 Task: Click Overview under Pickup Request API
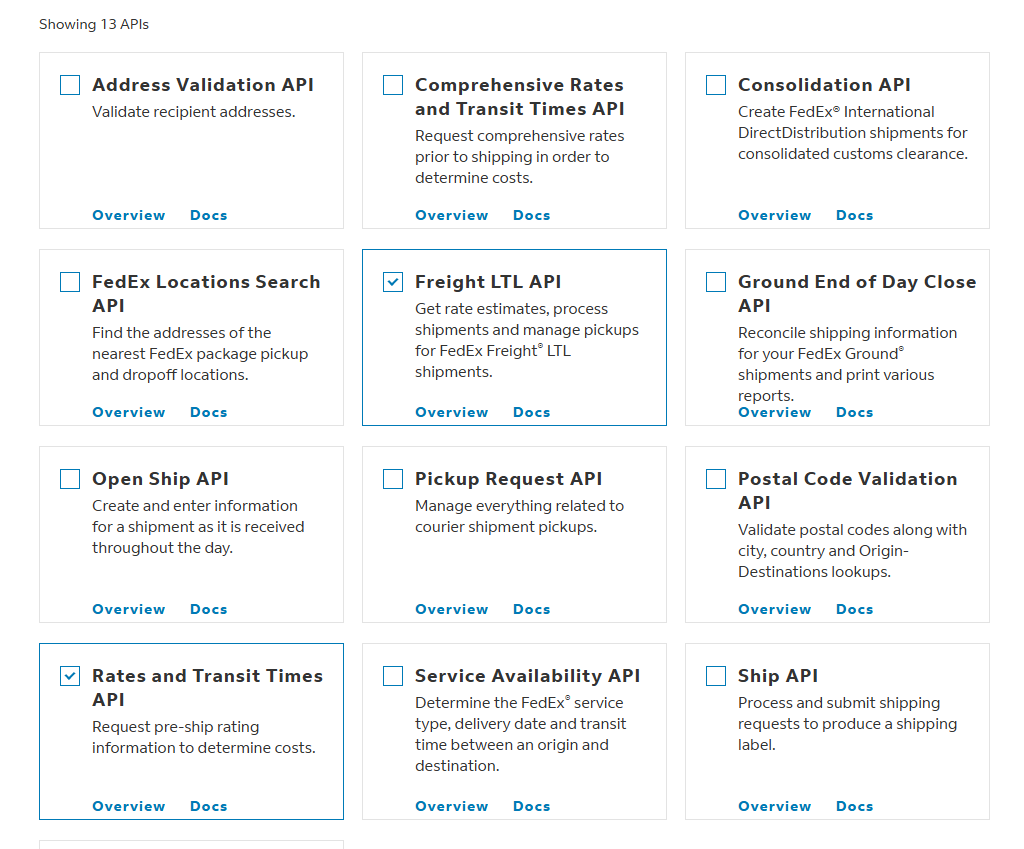[x=451, y=609]
